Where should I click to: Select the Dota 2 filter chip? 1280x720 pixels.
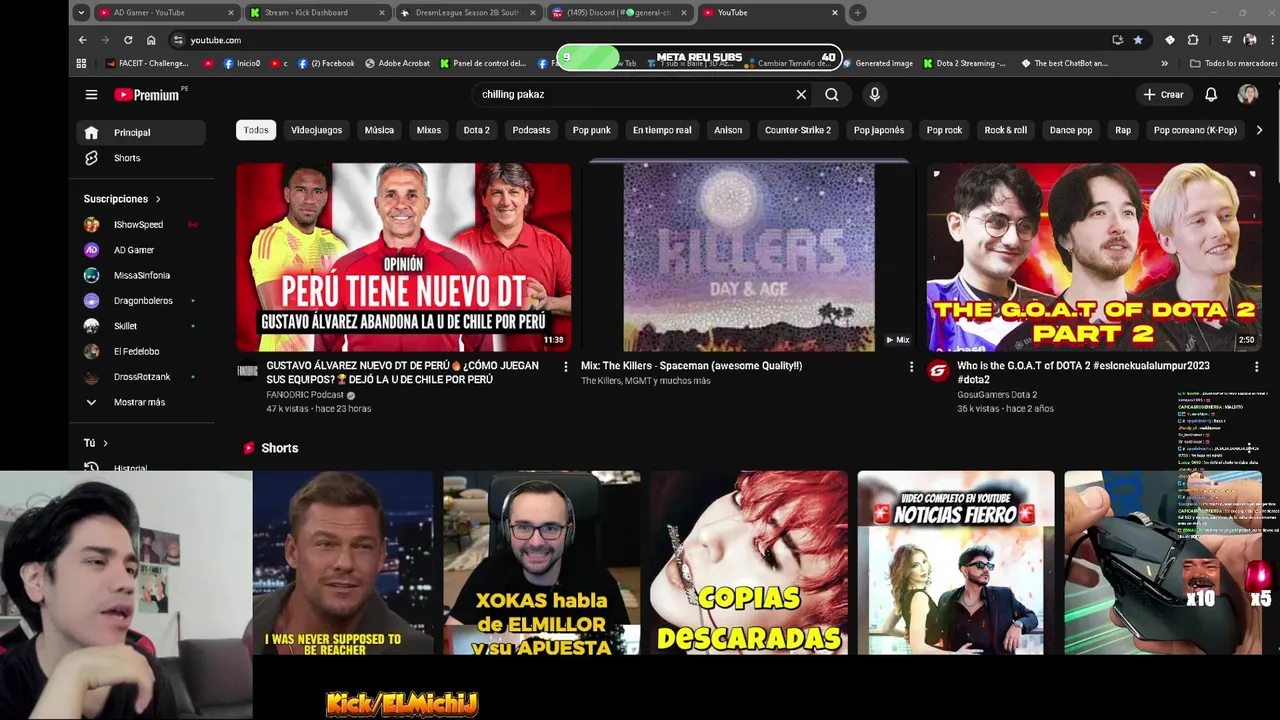(x=477, y=130)
